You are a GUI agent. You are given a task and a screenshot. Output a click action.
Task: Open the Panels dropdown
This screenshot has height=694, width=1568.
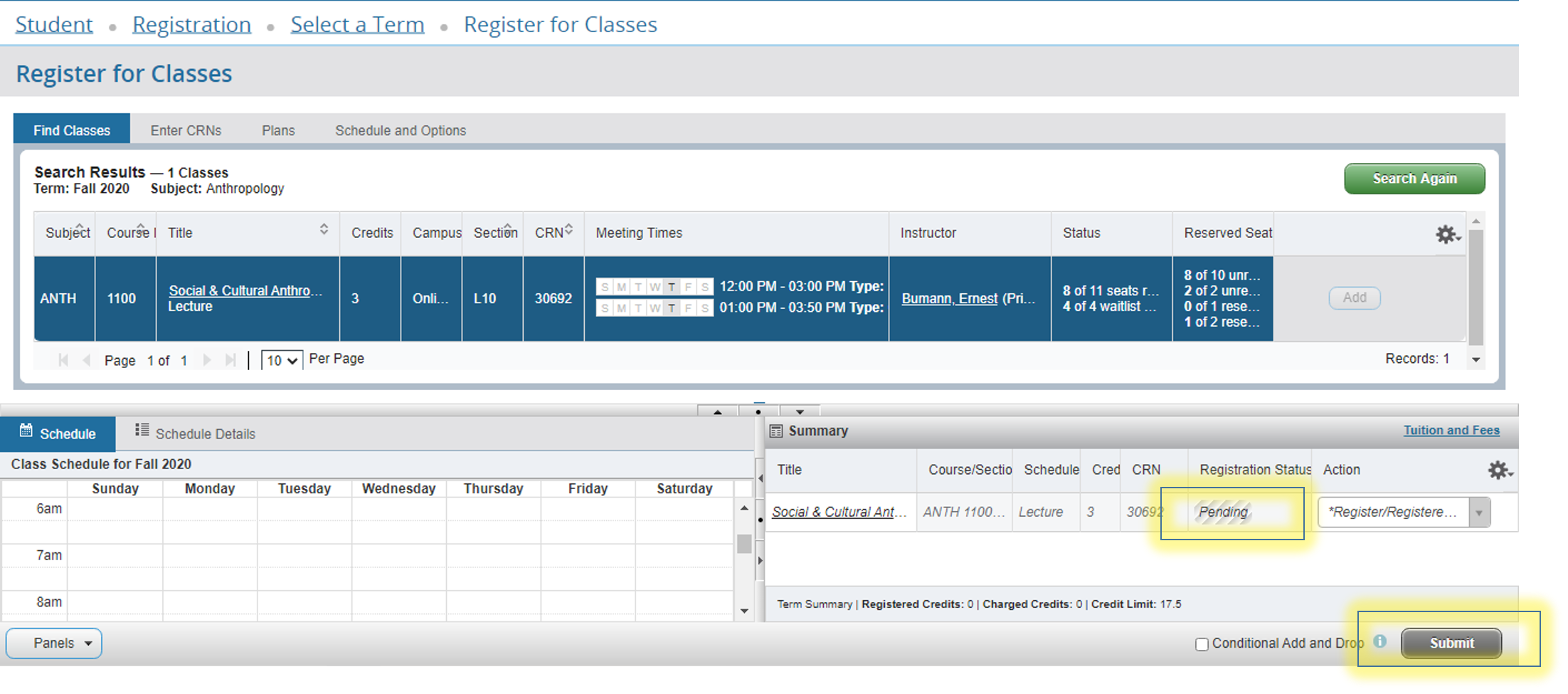pyautogui.click(x=53, y=643)
